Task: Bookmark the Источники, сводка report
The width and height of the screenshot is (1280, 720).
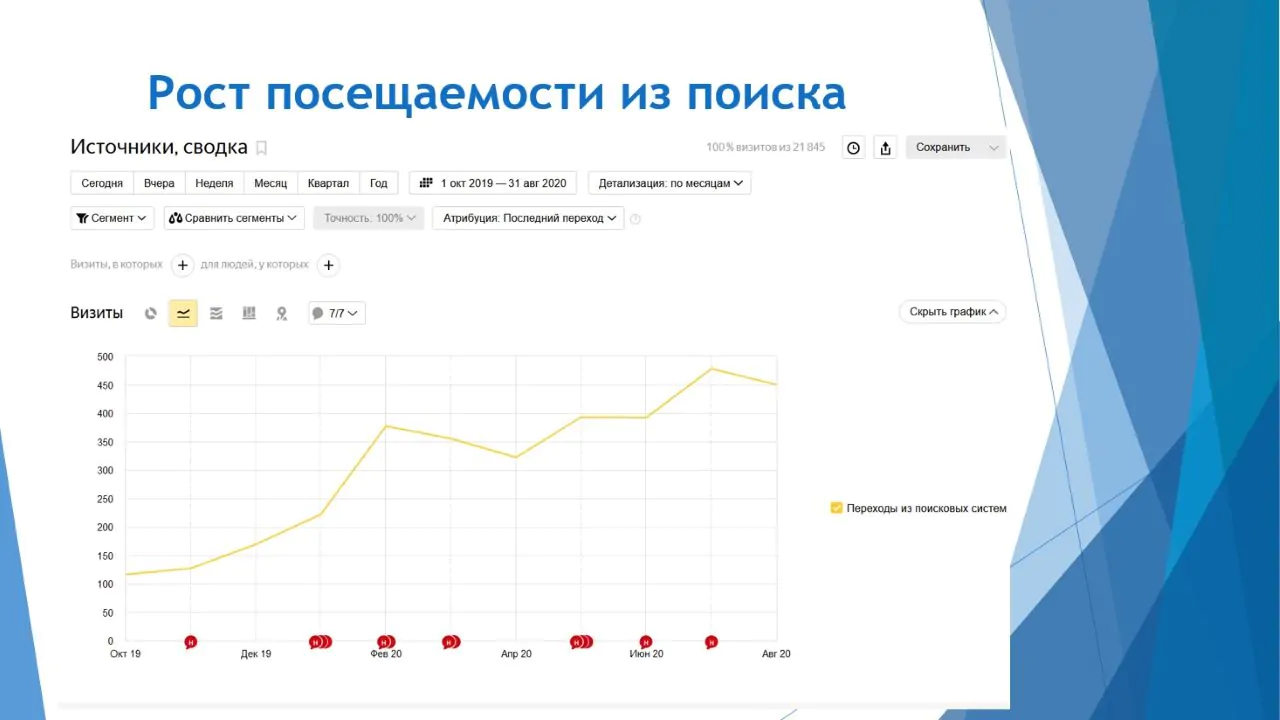Action: pyautogui.click(x=262, y=148)
